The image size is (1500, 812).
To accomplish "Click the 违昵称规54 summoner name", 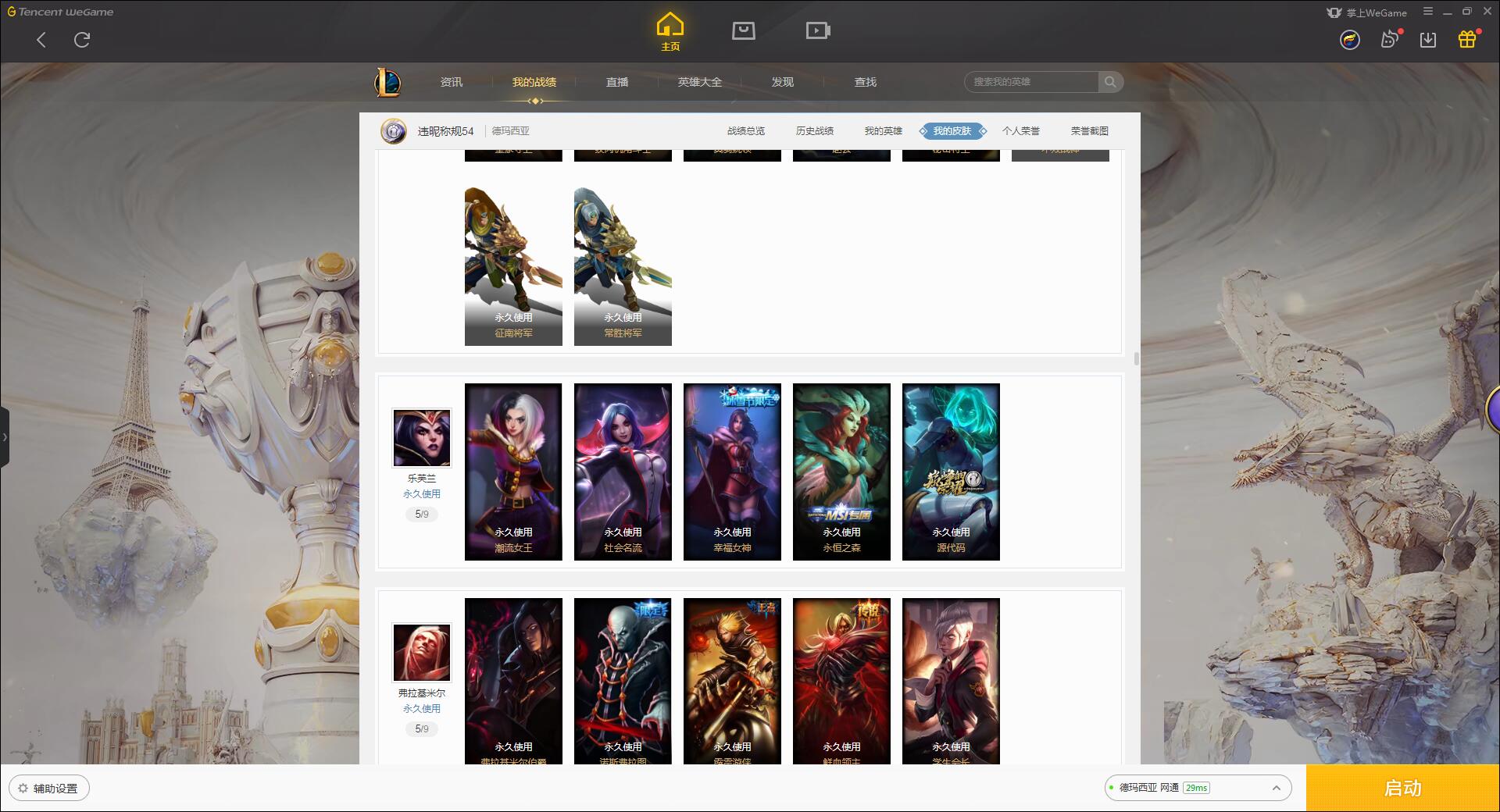I will coord(445,131).
